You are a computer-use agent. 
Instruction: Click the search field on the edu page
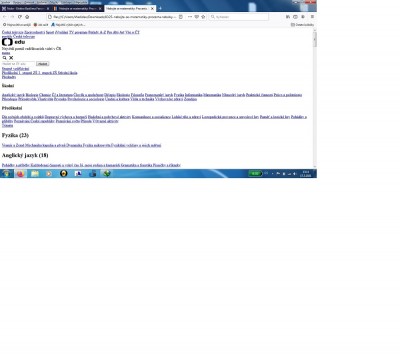coord(18,64)
